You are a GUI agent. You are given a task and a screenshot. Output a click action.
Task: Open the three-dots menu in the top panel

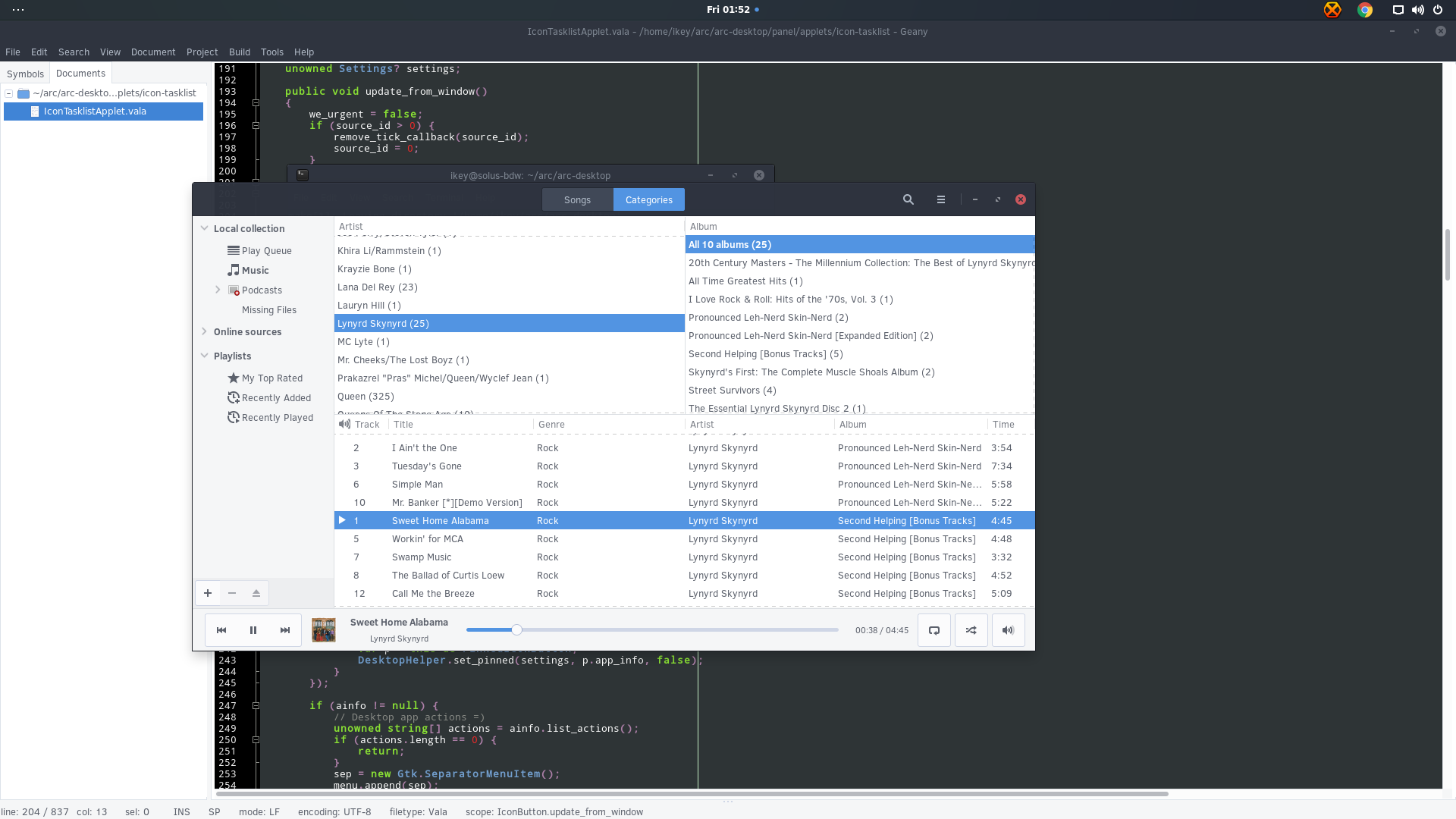[x=18, y=10]
